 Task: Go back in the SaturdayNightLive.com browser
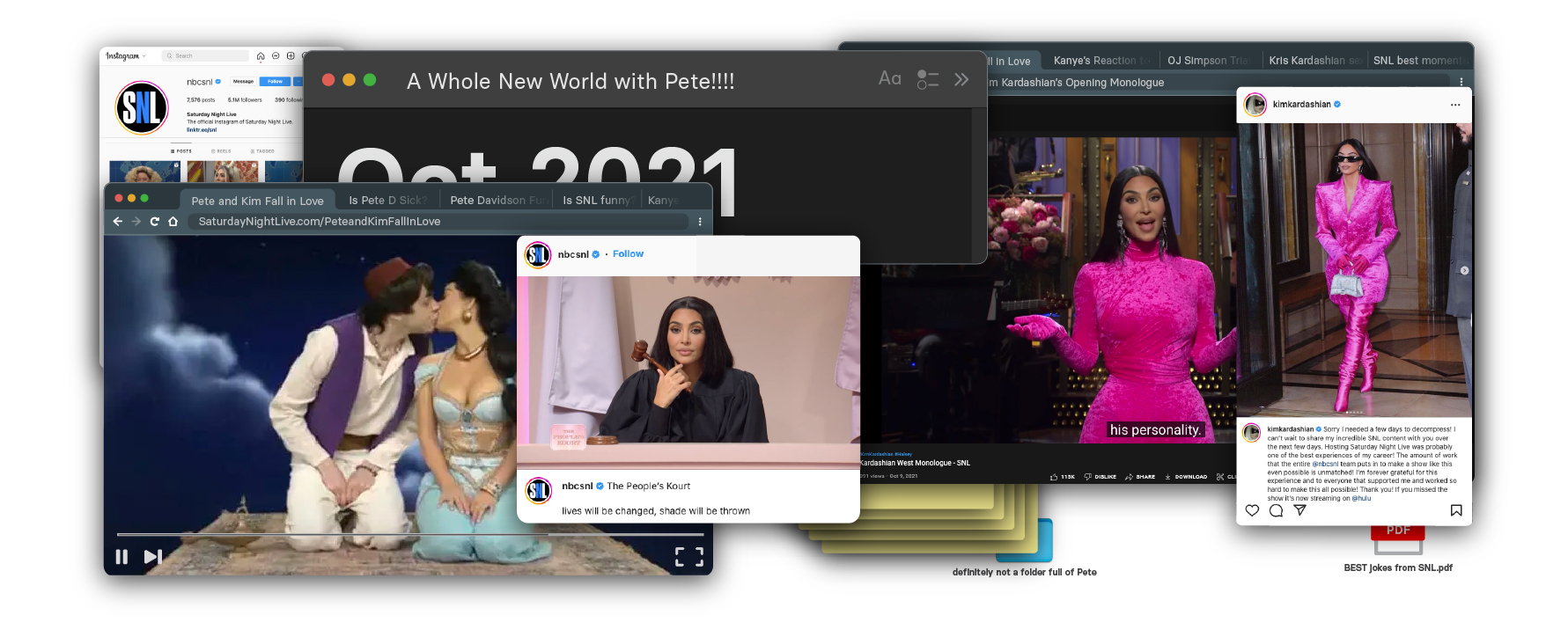[118, 222]
